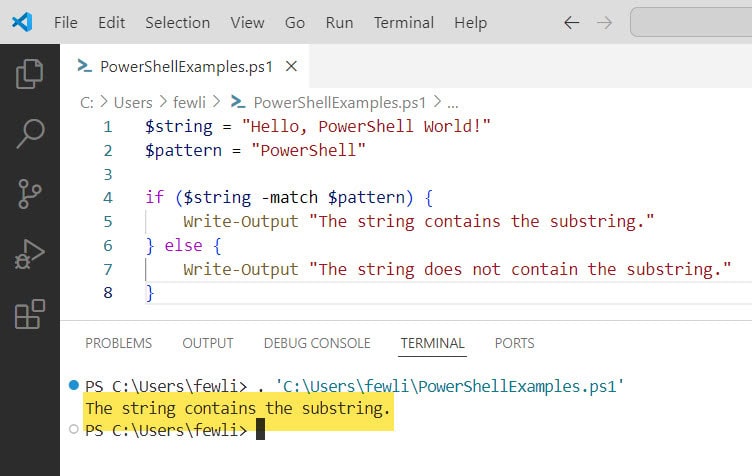752x476 pixels.
Task: Open the Help menu
Action: [470, 23]
